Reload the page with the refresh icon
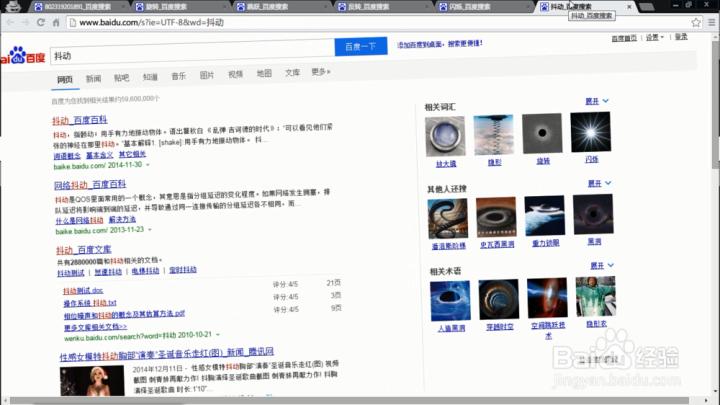 pos(41,22)
